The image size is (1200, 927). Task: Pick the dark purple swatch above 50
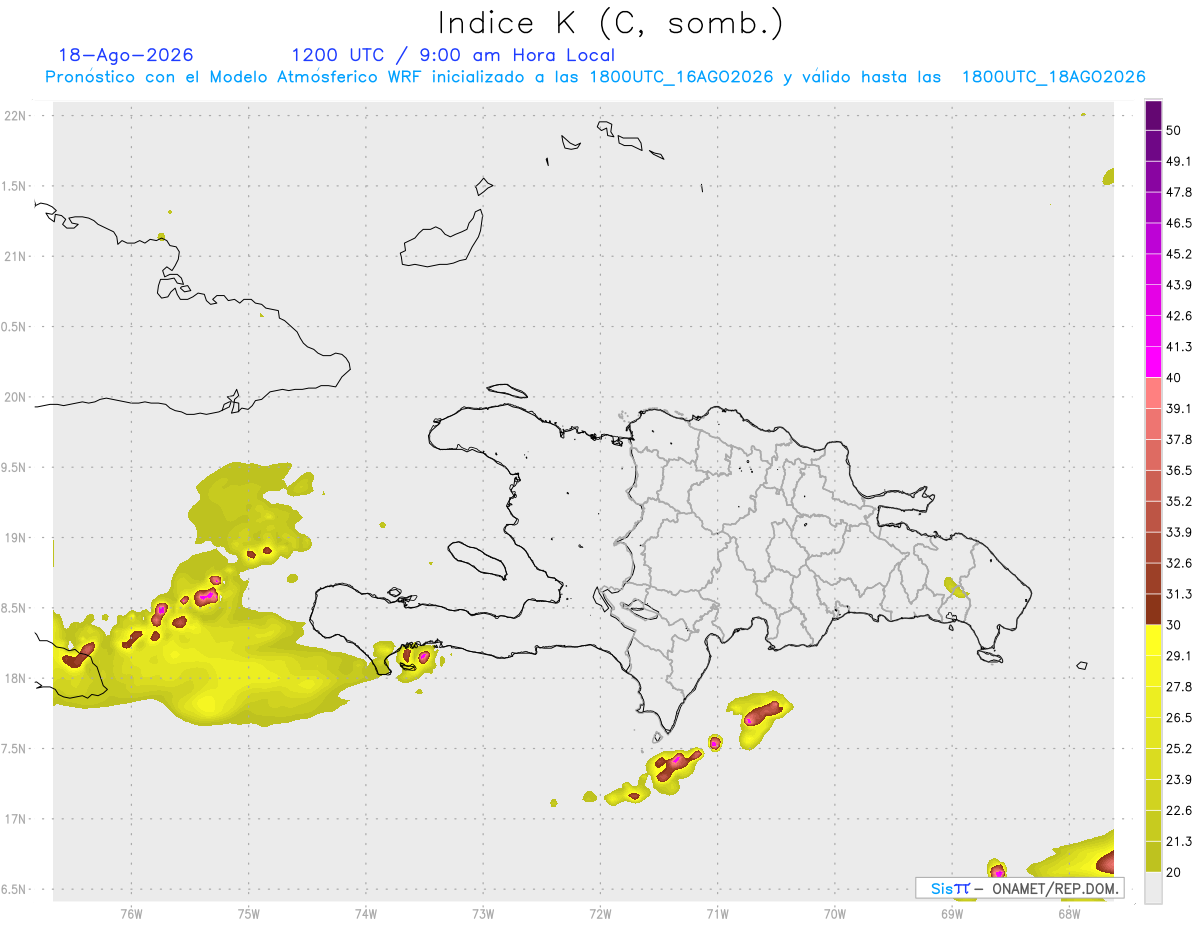tap(1153, 116)
